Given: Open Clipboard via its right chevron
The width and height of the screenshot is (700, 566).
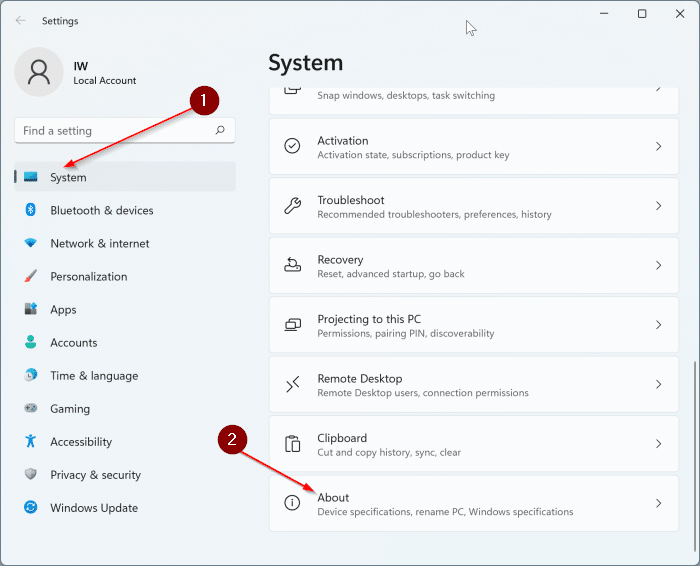Looking at the screenshot, I should point(658,443).
